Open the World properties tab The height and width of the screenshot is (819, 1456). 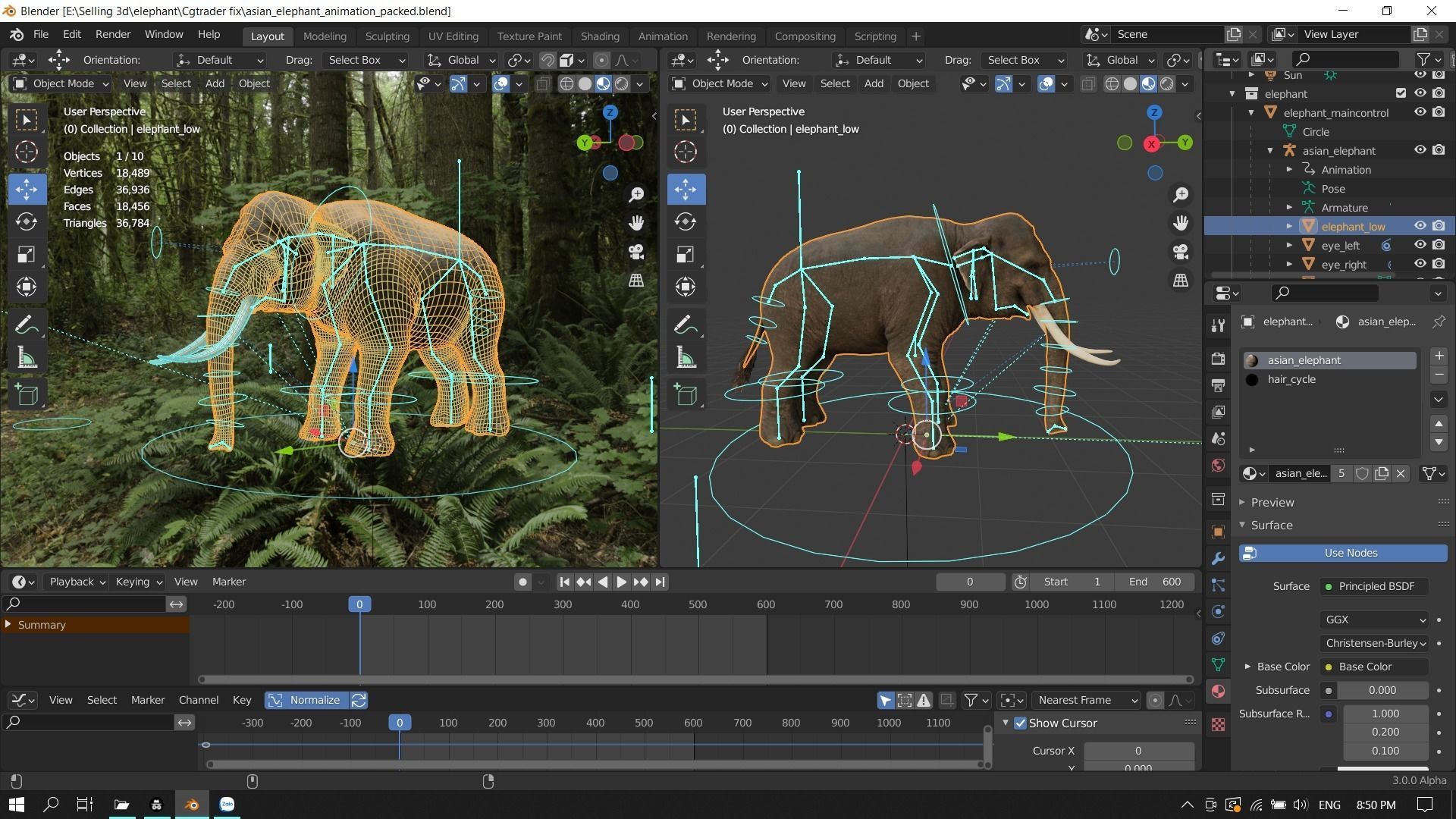click(1218, 465)
